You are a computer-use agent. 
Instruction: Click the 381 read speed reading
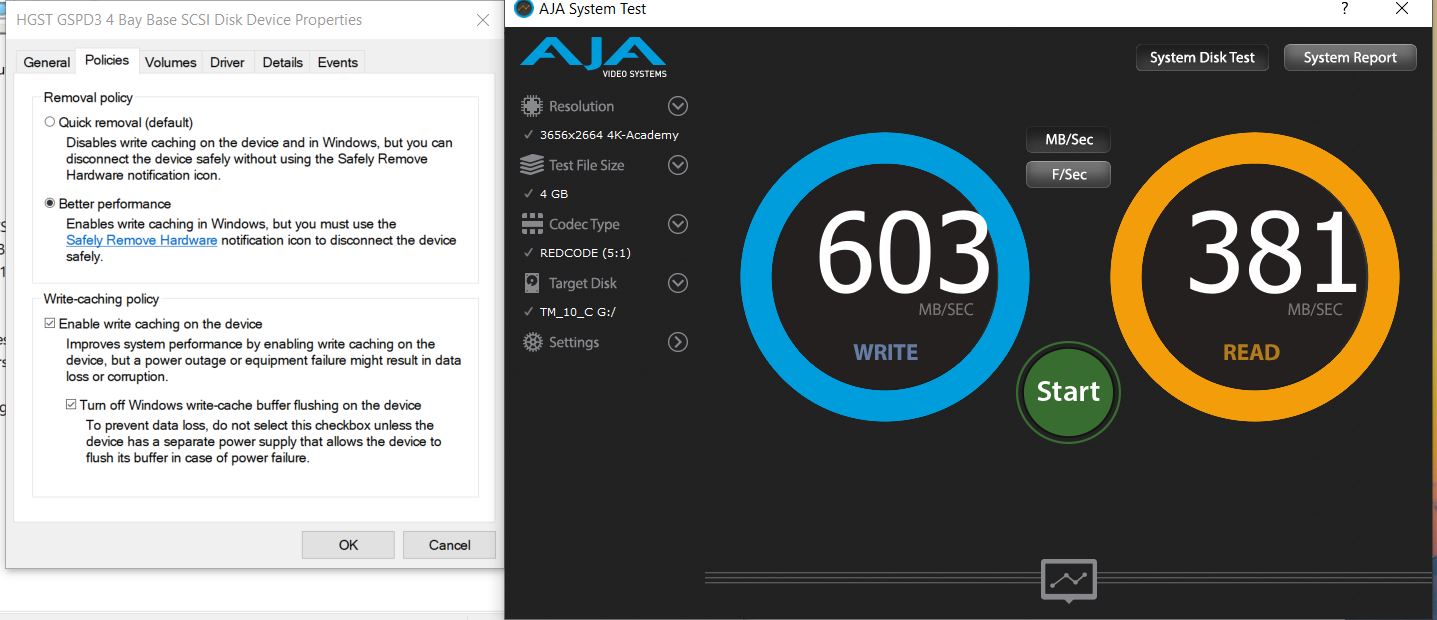pyautogui.click(x=1273, y=251)
